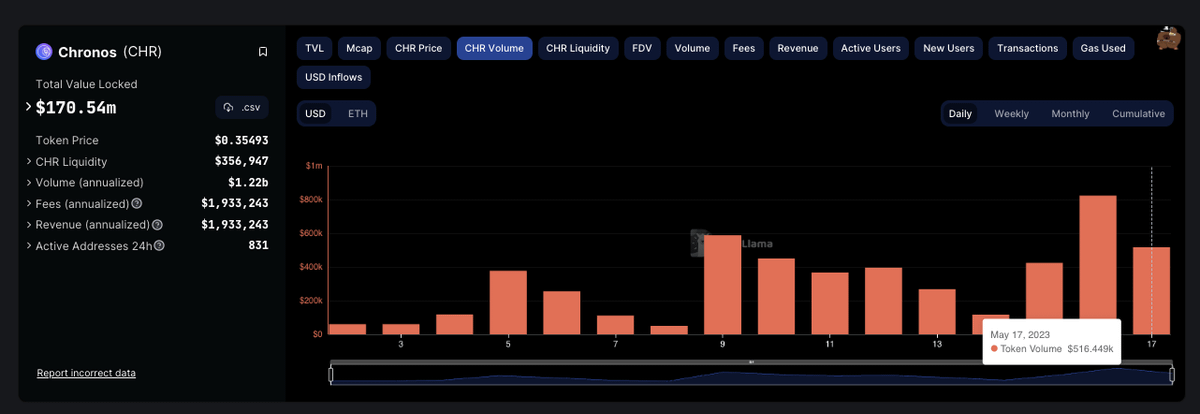This screenshot has height=414, width=1200.
Task: Switch denomination to ETH
Action: pyautogui.click(x=358, y=114)
